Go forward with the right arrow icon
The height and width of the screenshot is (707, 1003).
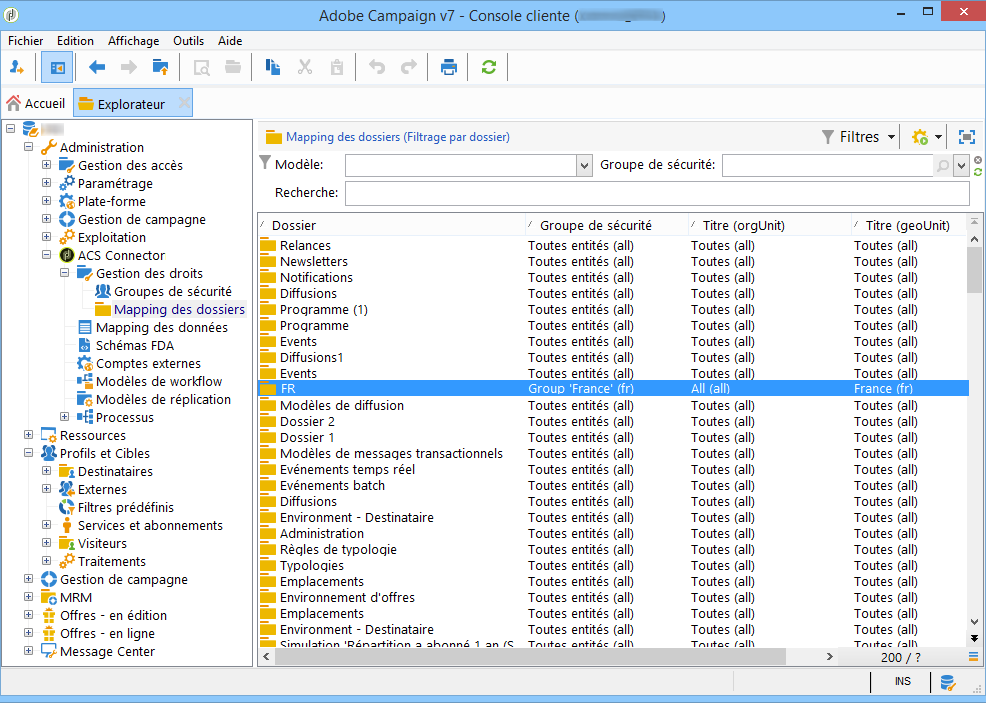click(x=129, y=67)
